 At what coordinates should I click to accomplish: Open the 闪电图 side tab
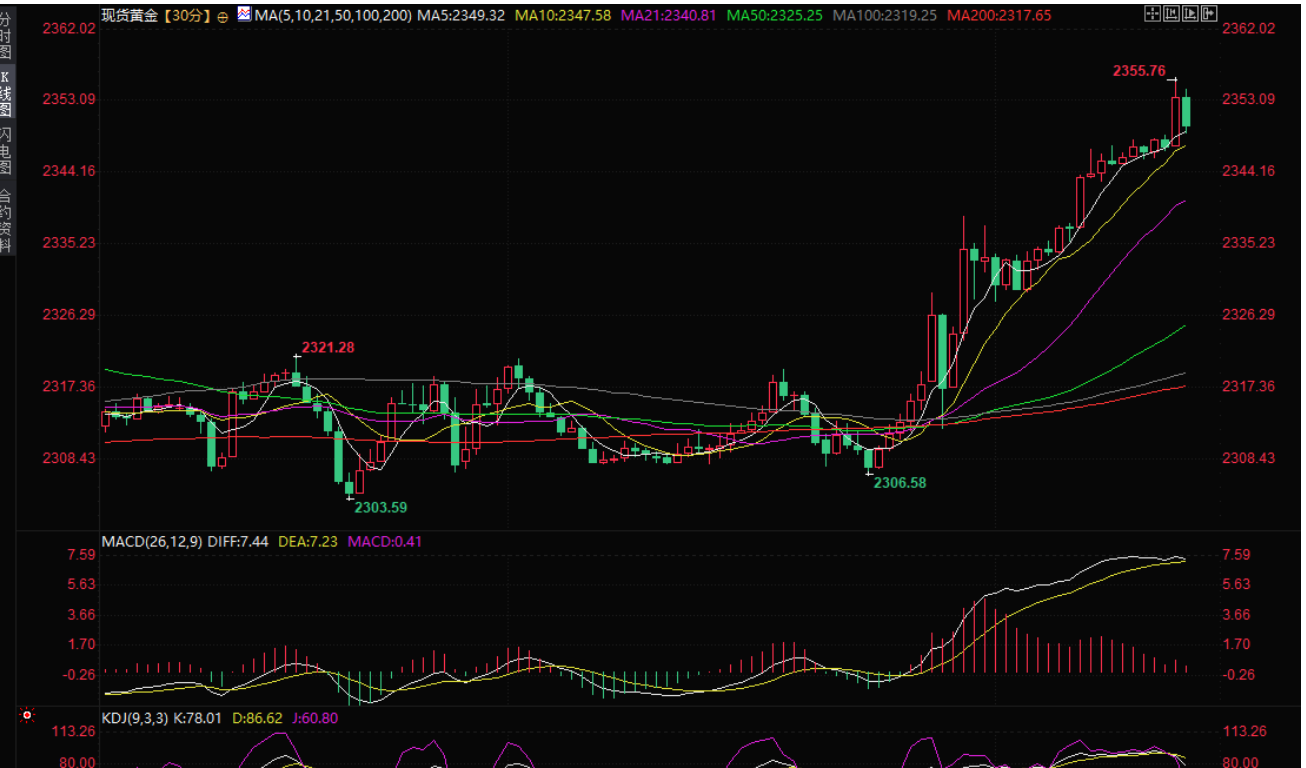(x=6, y=150)
